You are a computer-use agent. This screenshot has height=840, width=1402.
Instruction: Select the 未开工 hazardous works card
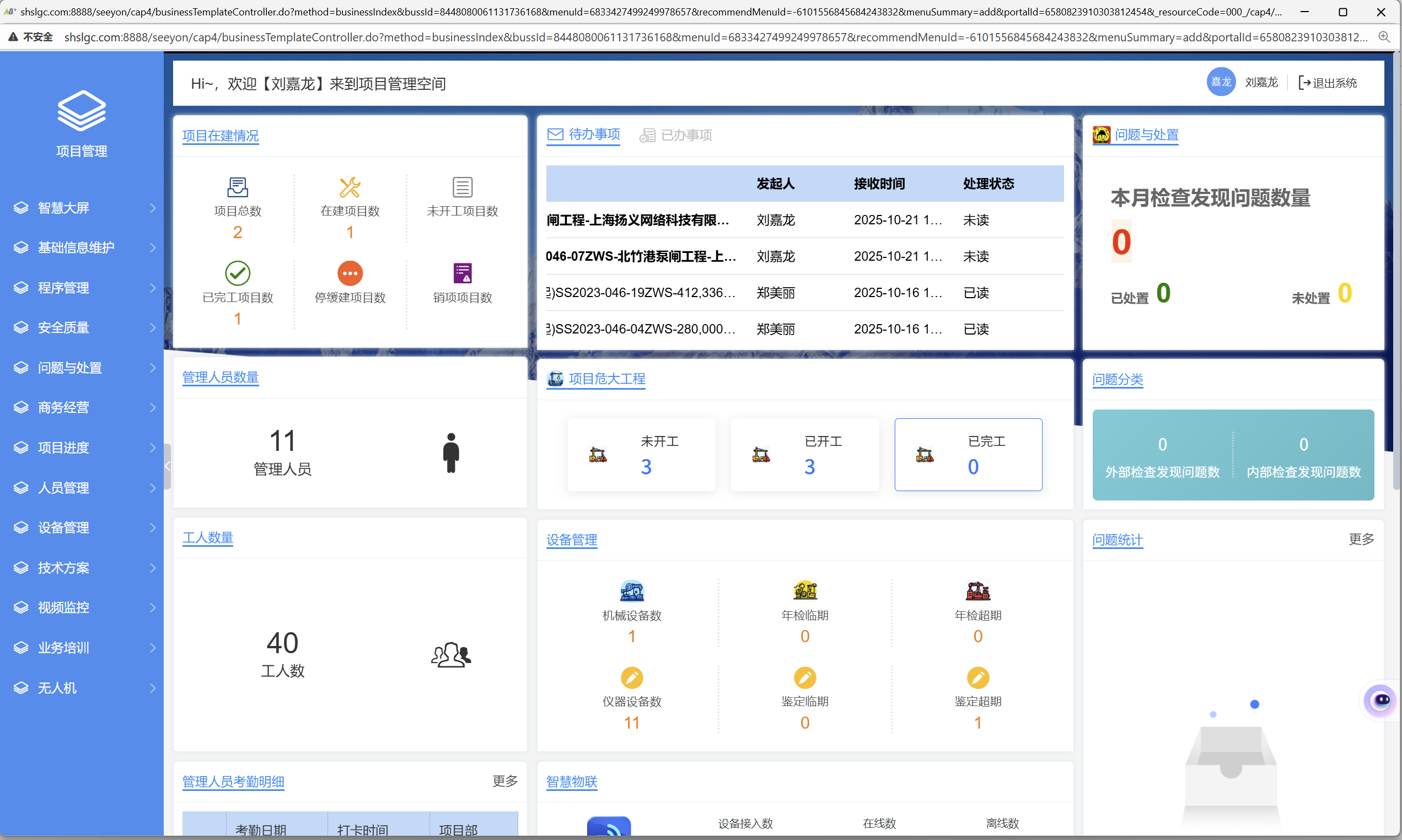641,455
